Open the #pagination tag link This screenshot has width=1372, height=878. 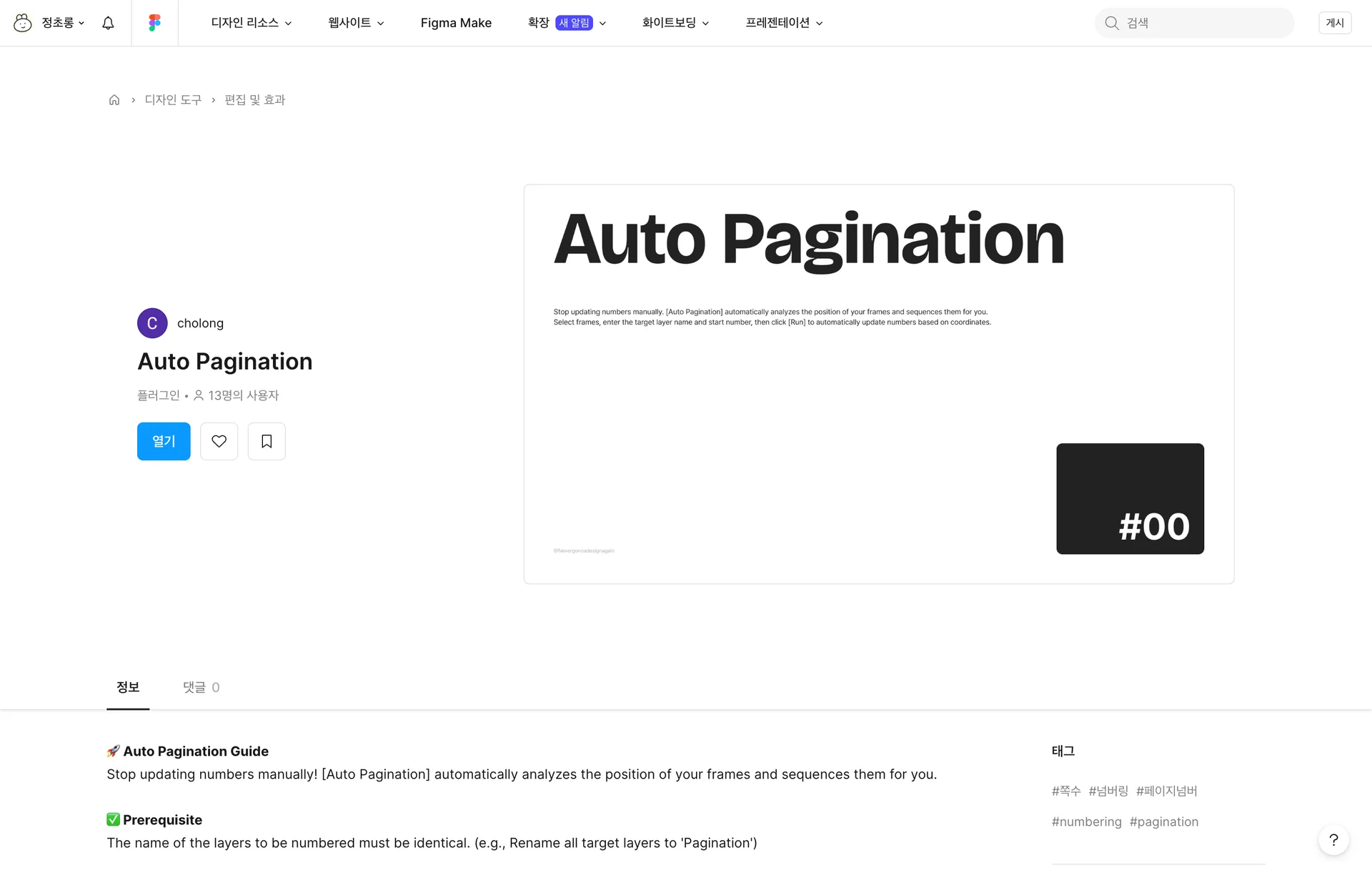[x=1163, y=822]
